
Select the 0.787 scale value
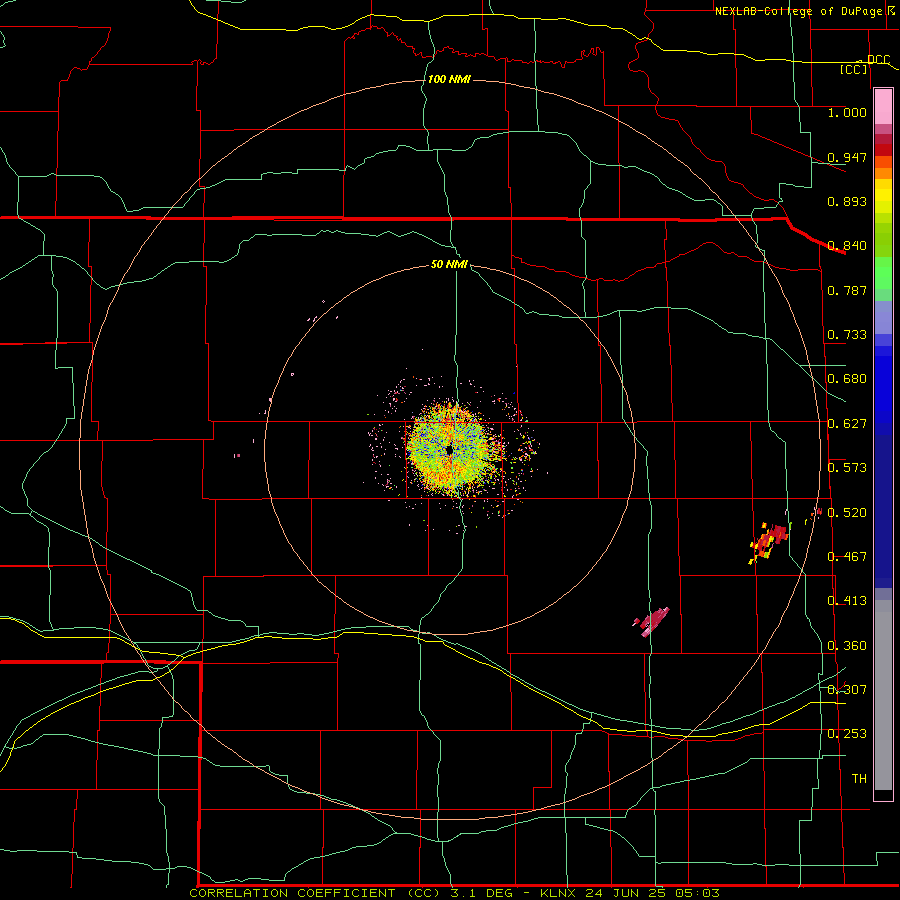[x=847, y=290]
